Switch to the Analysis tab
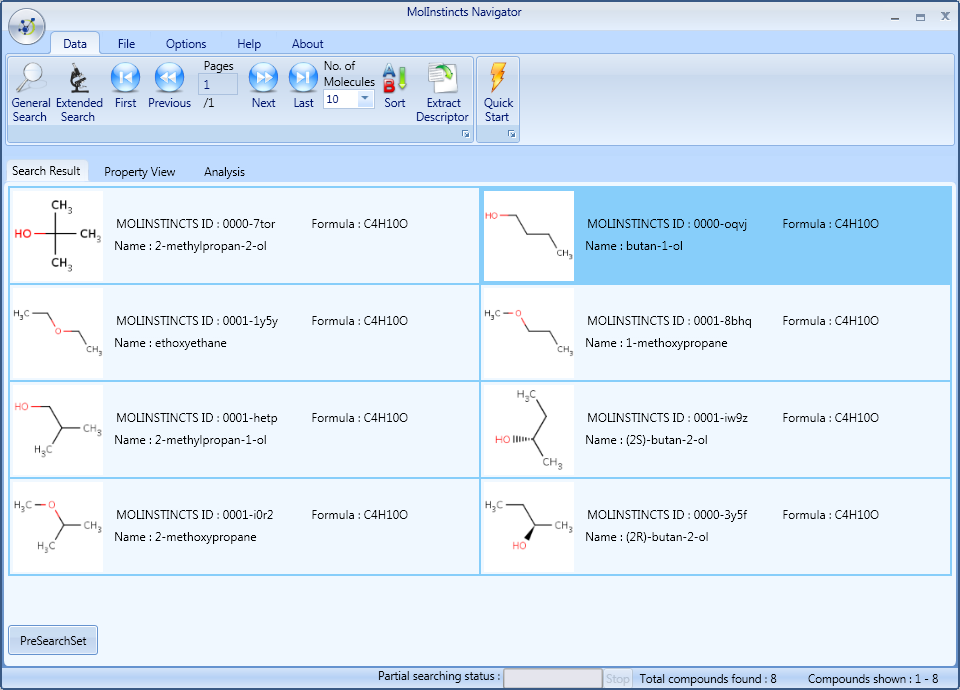960x690 pixels. pyautogui.click(x=224, y=172)
